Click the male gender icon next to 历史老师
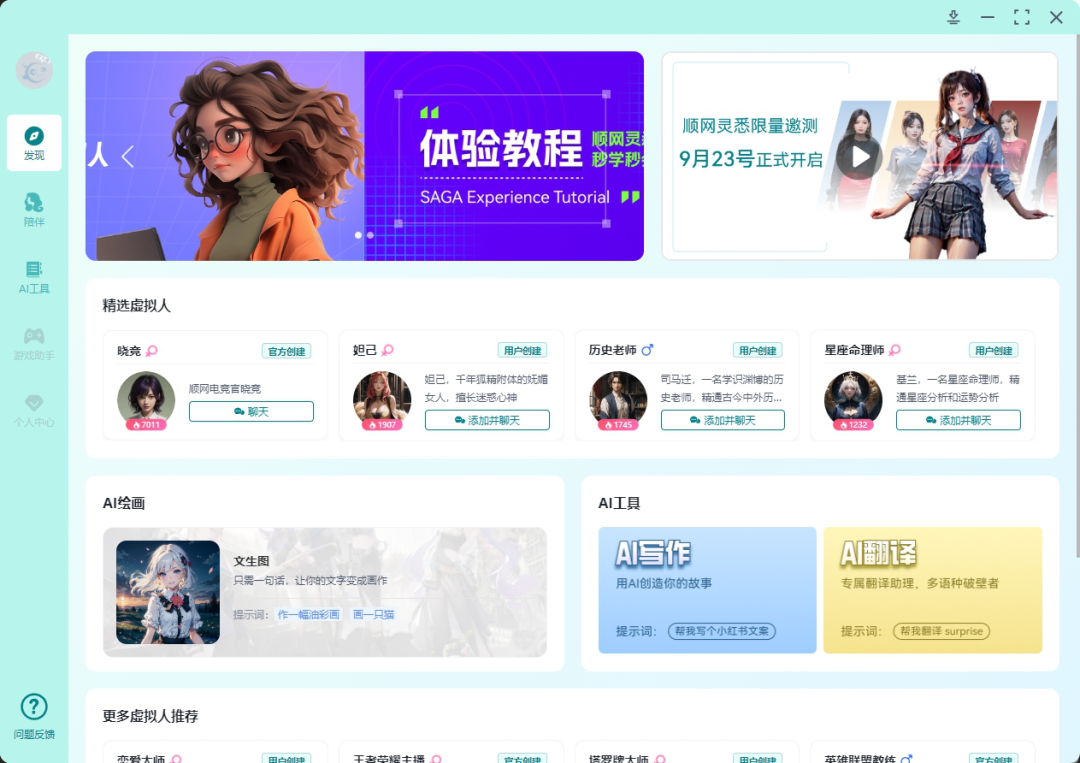This screenshot has width=1080, height=763. coord(647,351)
